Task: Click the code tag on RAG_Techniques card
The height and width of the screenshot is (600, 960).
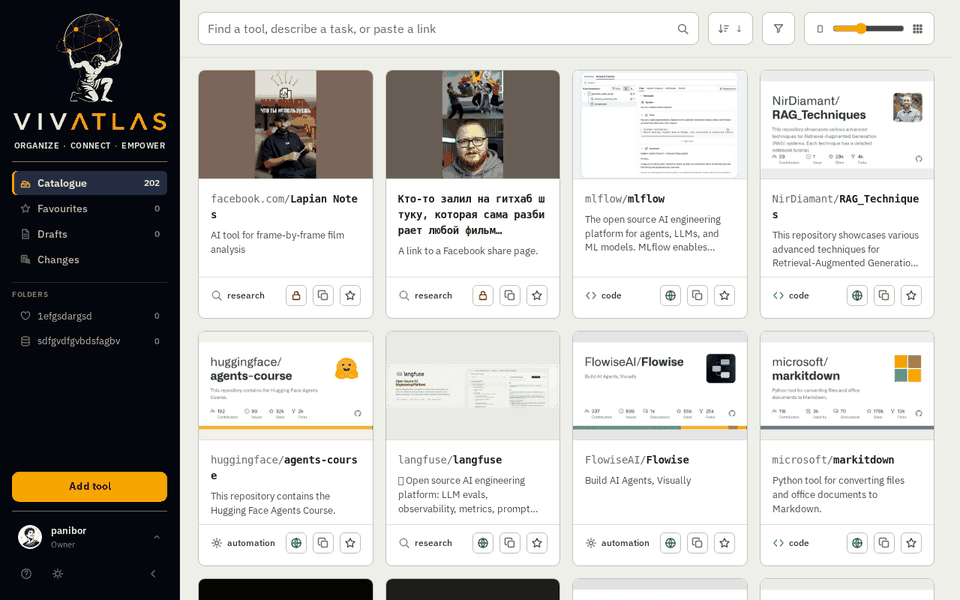Action: tap(790, 295)
